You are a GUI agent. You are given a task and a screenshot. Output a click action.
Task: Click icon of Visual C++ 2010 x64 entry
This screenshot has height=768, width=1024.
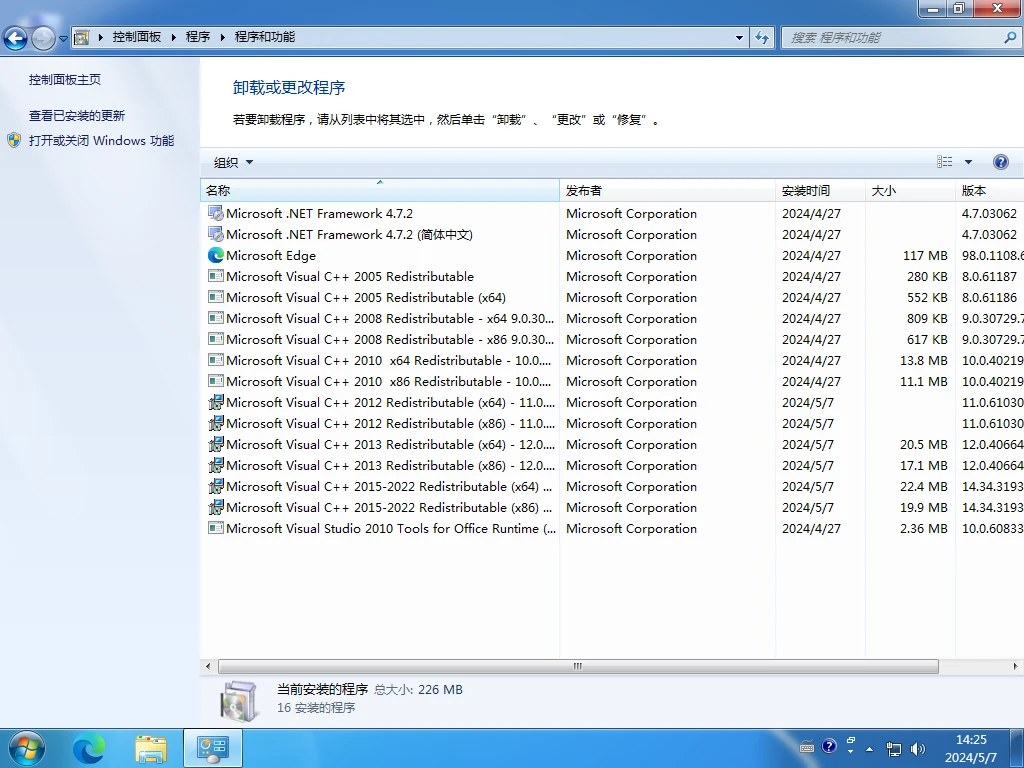(216, 360)
